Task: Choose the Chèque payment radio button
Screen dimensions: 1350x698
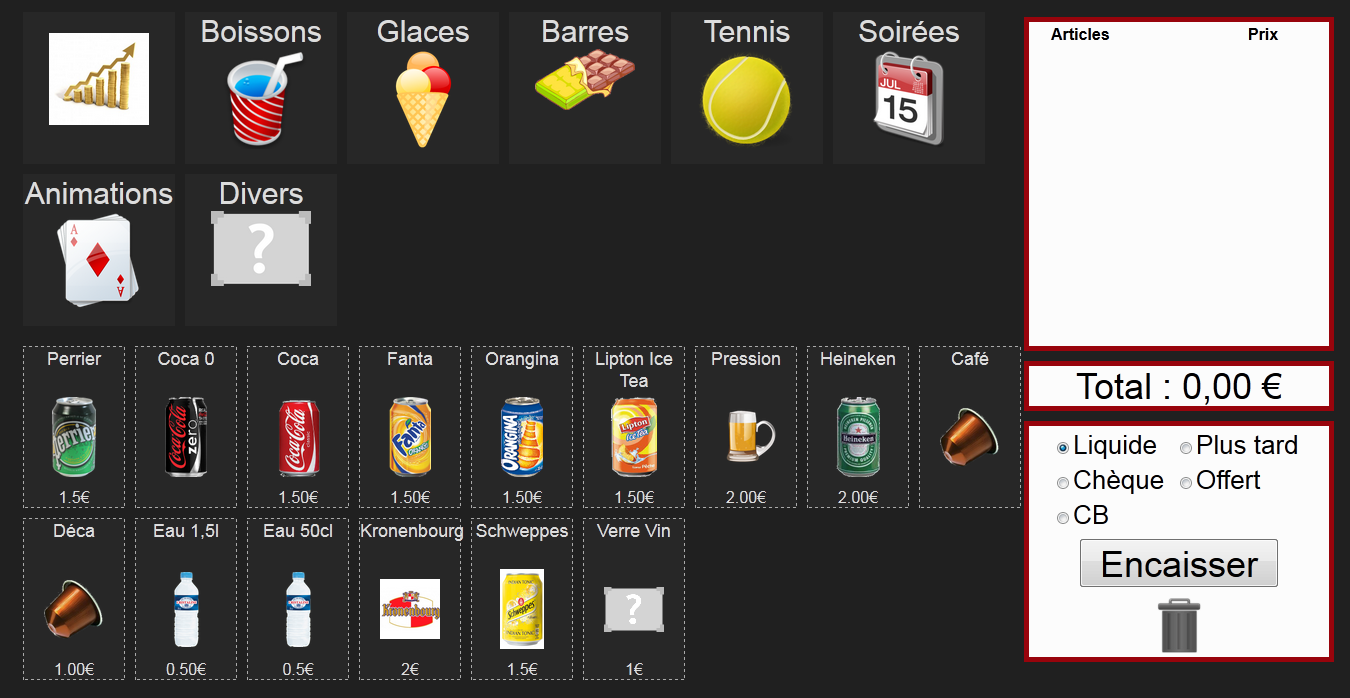Action: point(1063,483)
